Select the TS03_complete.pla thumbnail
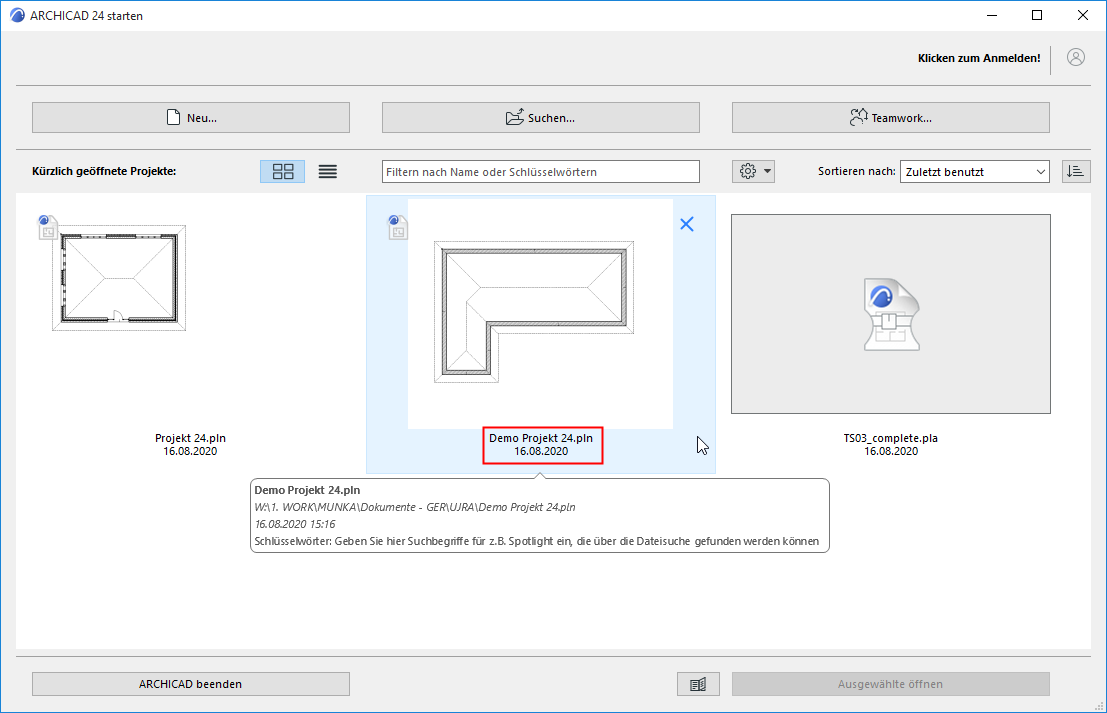Image resolution: width=1107 pixels, height=713 pixels. (891, 314)
